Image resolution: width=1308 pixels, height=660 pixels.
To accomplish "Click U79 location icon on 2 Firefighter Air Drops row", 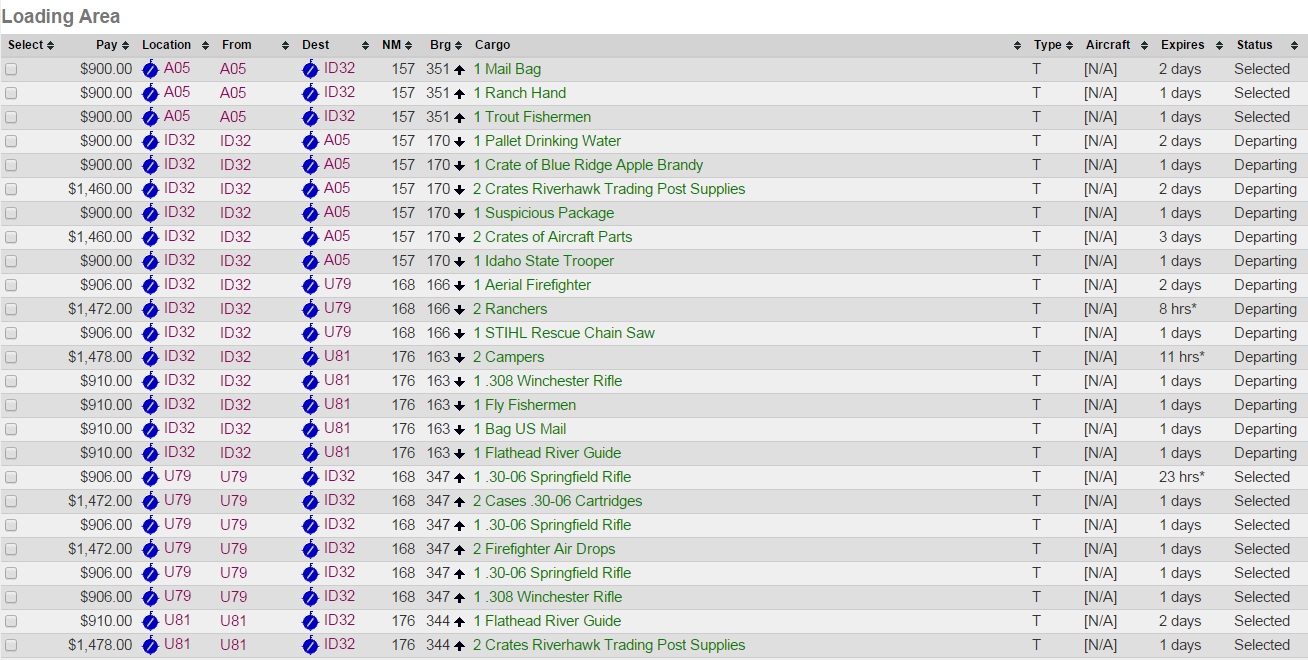I will (150, 549).
